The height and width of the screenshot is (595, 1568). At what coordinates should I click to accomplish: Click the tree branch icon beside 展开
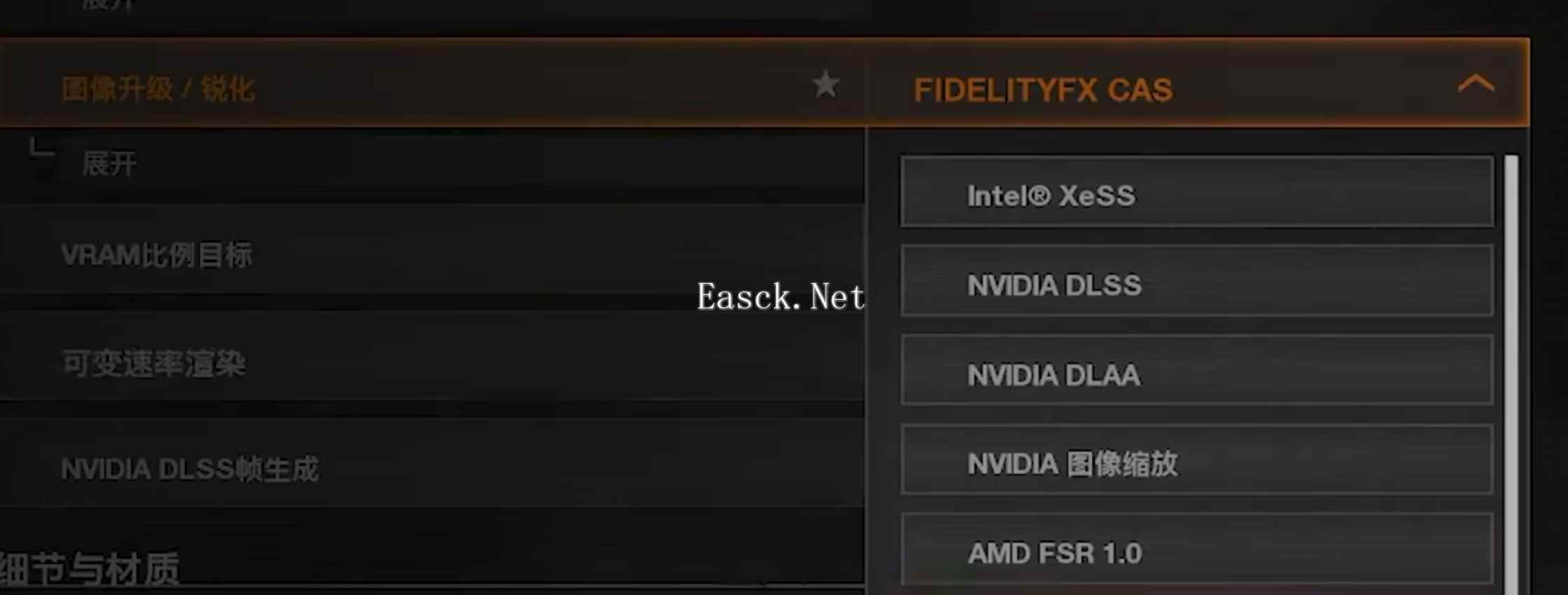[42, 149]
